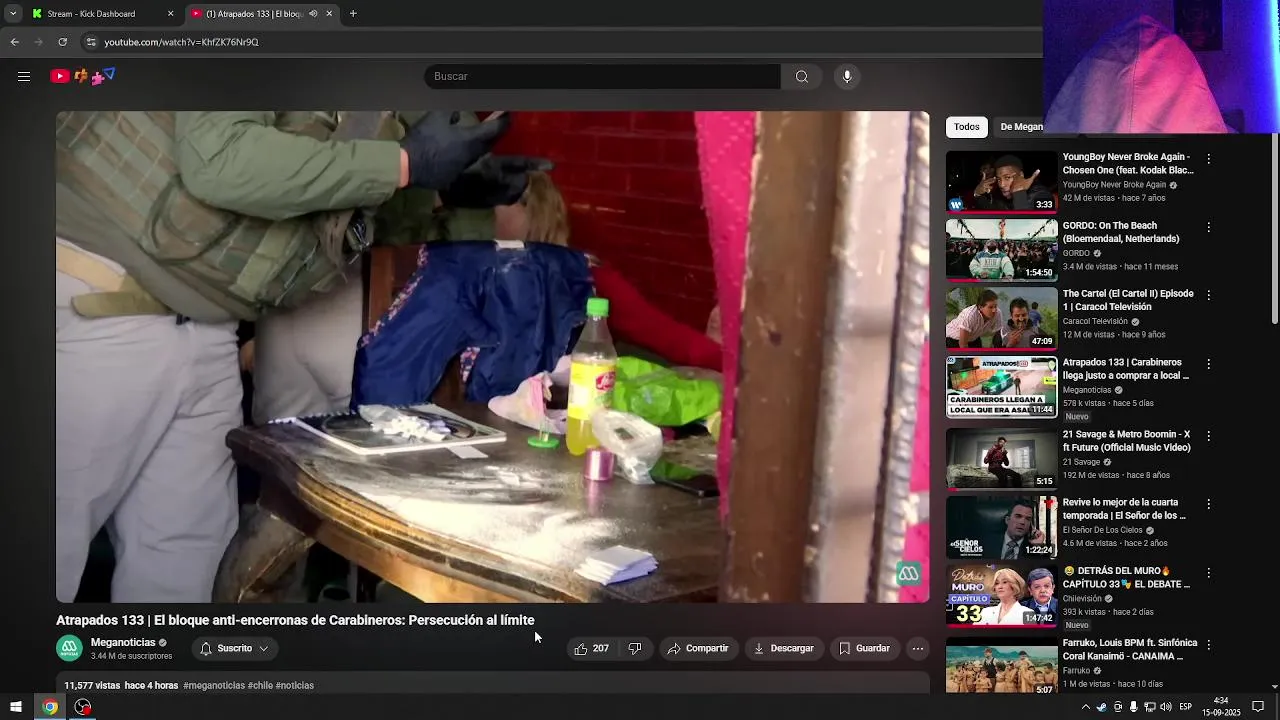Show hidden system tray icons

tap(1085, 707)
